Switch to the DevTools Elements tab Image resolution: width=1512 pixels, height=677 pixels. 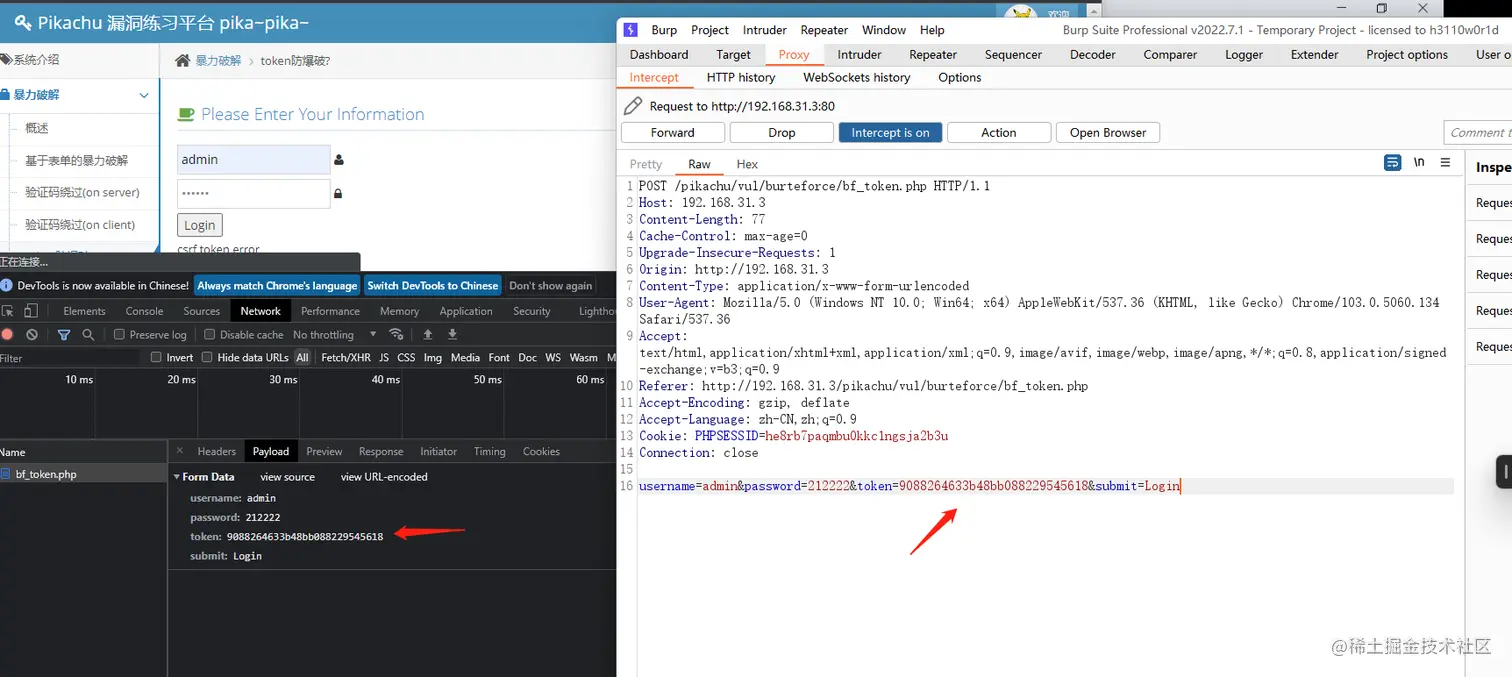[84, 311]
